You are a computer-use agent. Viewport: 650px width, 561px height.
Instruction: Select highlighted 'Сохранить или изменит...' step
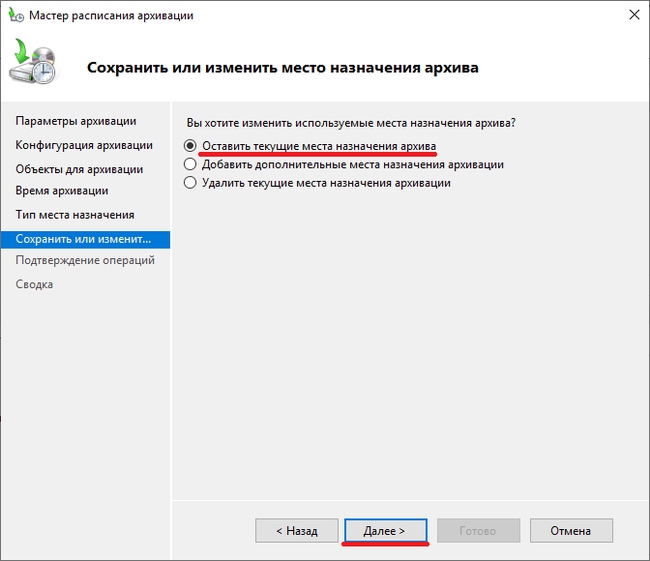[x=84, y=240]
